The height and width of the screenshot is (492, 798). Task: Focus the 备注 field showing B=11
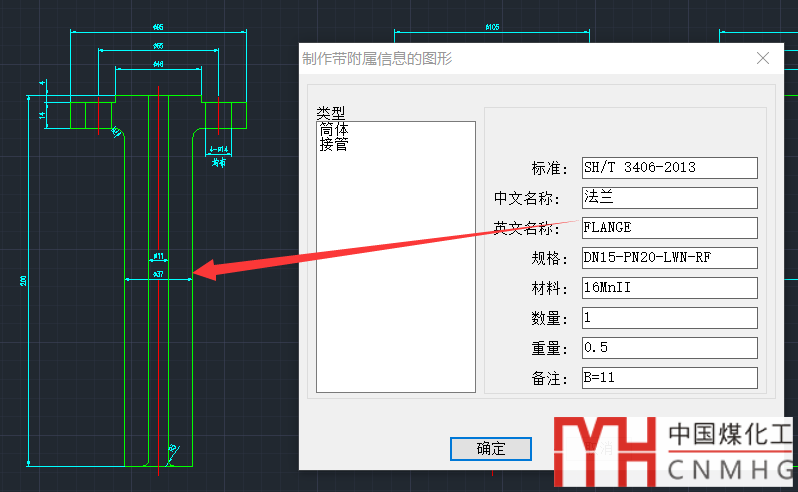(669, 378)
